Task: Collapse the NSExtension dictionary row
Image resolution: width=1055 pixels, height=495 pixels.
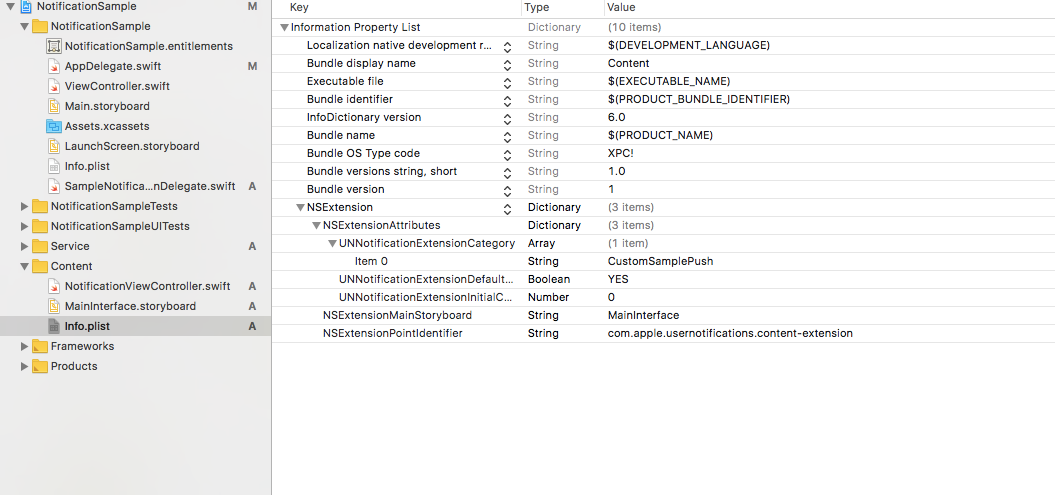Action: (300, 208)
